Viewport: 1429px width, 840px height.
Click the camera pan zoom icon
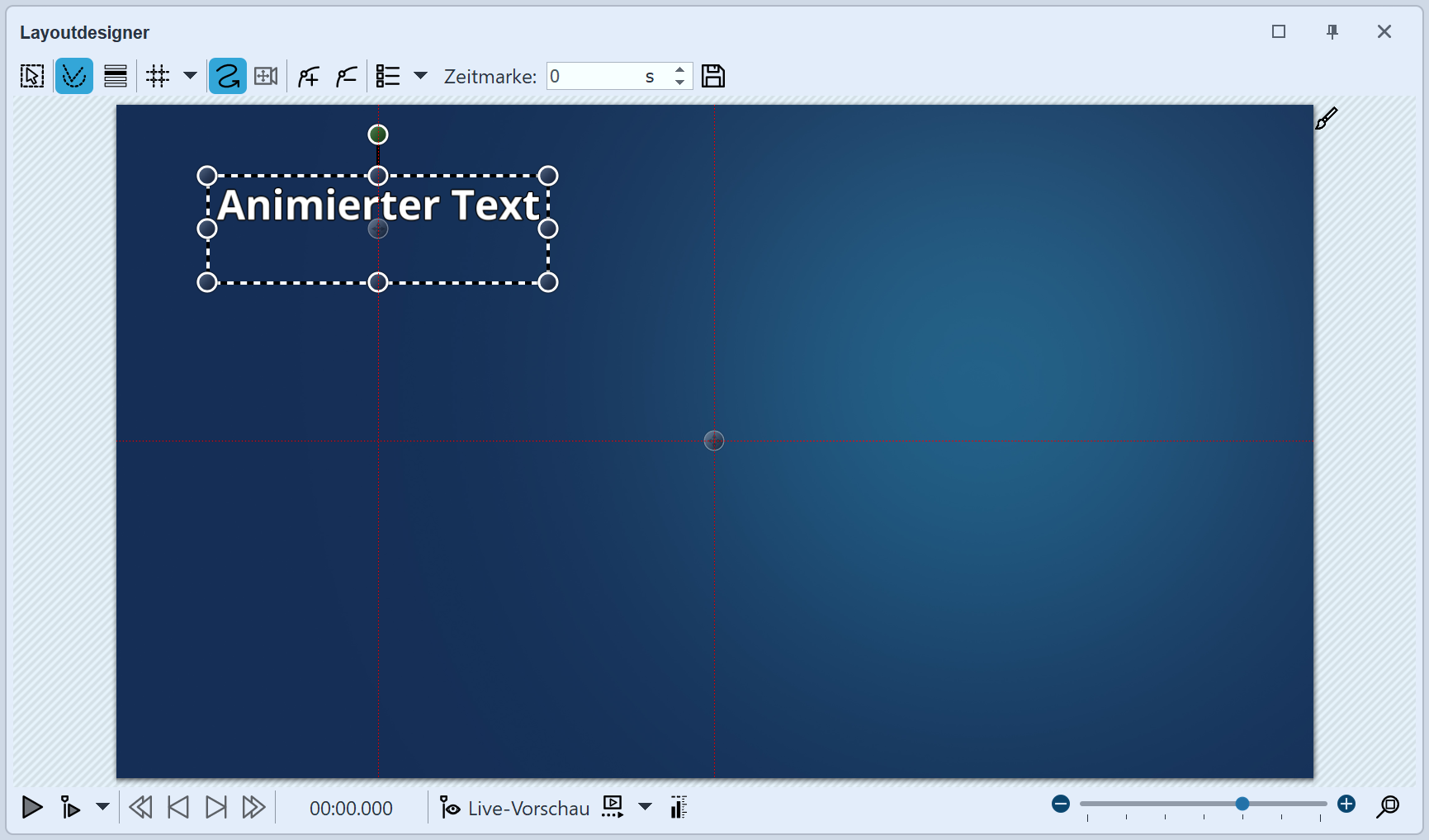click(265, 75)
